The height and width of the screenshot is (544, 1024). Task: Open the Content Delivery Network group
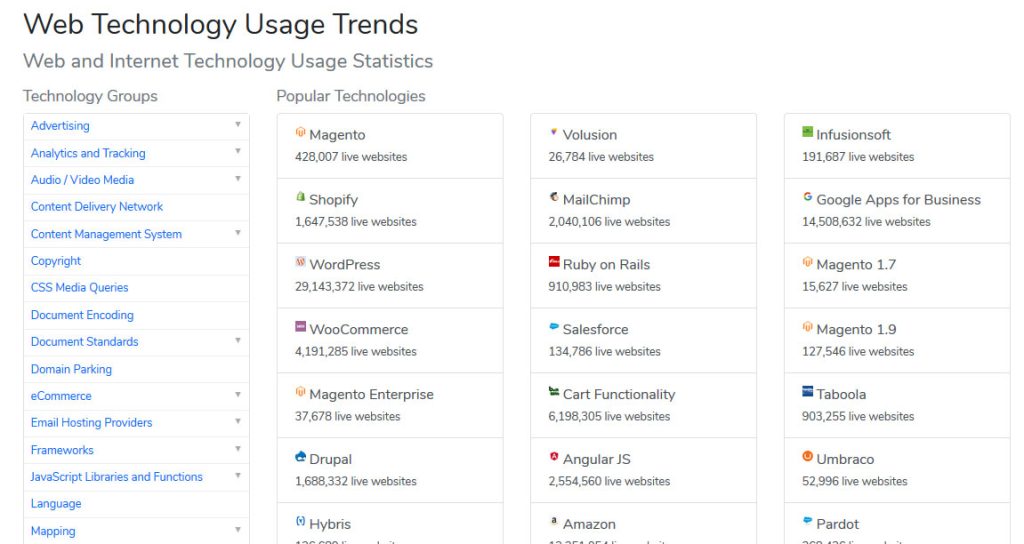tap(97, 207)
